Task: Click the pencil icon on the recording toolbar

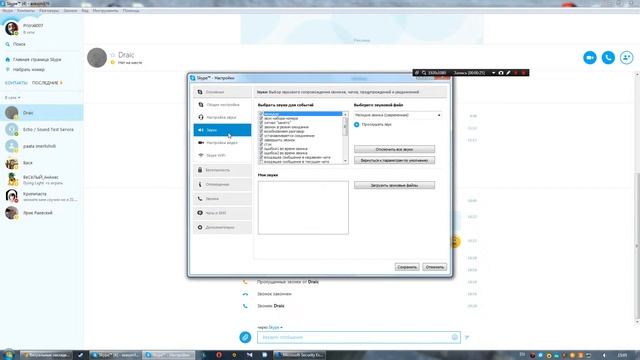Action: click(x=508, y=73)
